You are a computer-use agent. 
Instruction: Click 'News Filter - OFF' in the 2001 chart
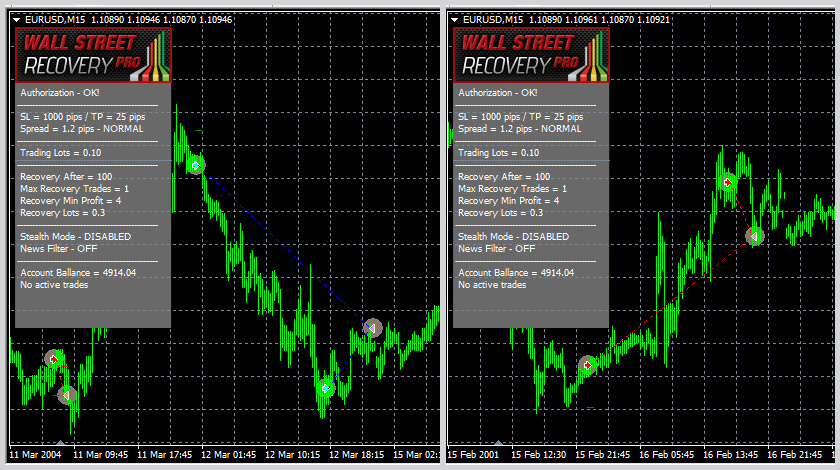click(x=496, y=249)
